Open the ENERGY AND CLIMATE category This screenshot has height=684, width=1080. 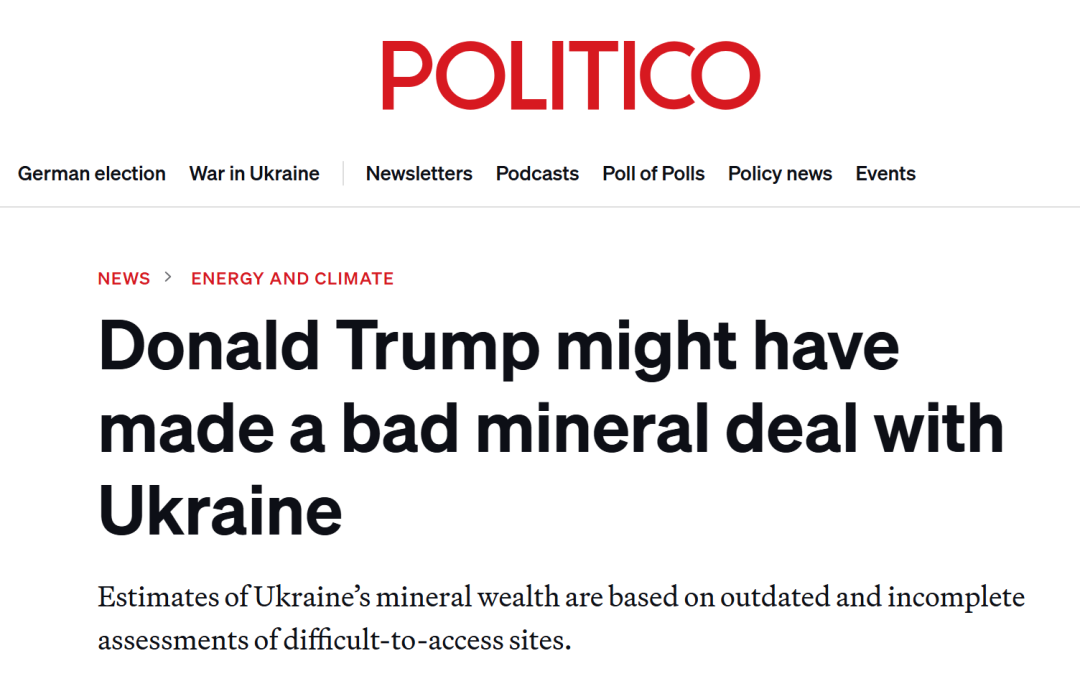coord(292,278)
